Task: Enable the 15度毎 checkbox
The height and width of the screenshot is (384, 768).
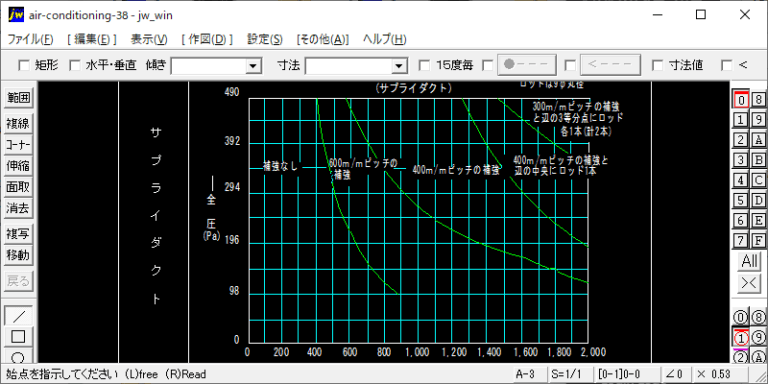Action: click(x=425, y=65)
